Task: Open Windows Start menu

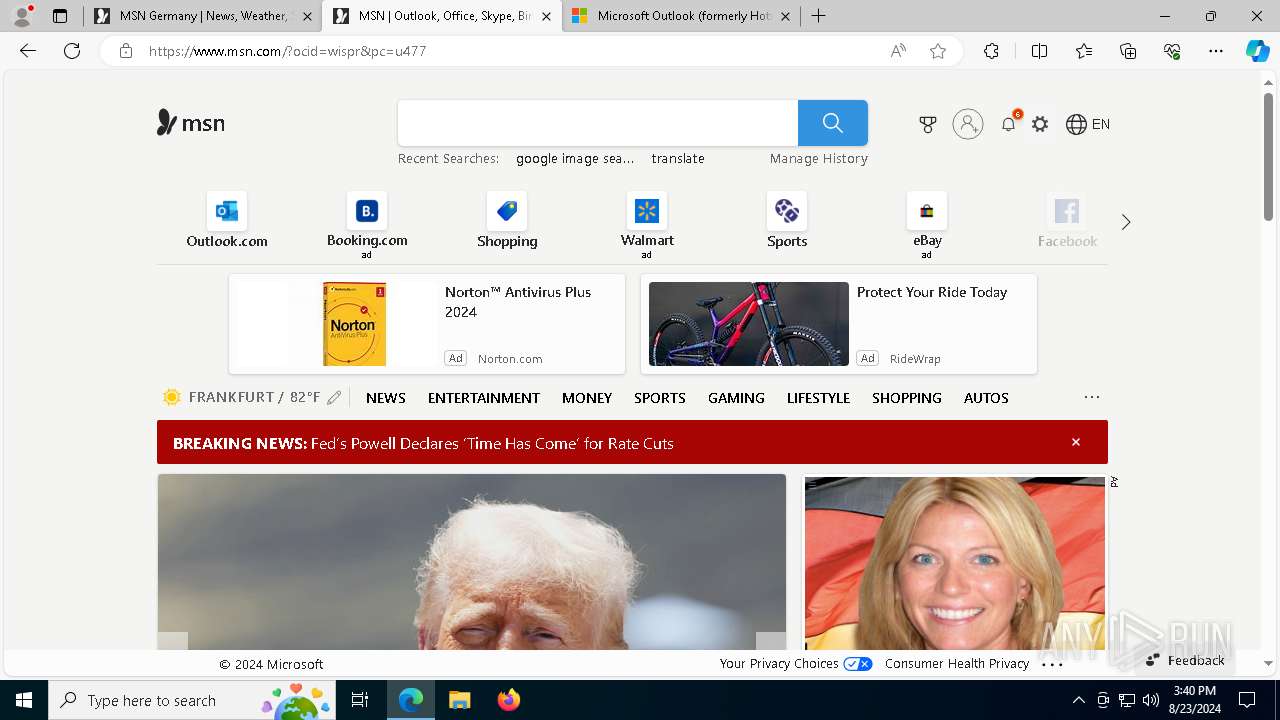Action: (24, 700)
